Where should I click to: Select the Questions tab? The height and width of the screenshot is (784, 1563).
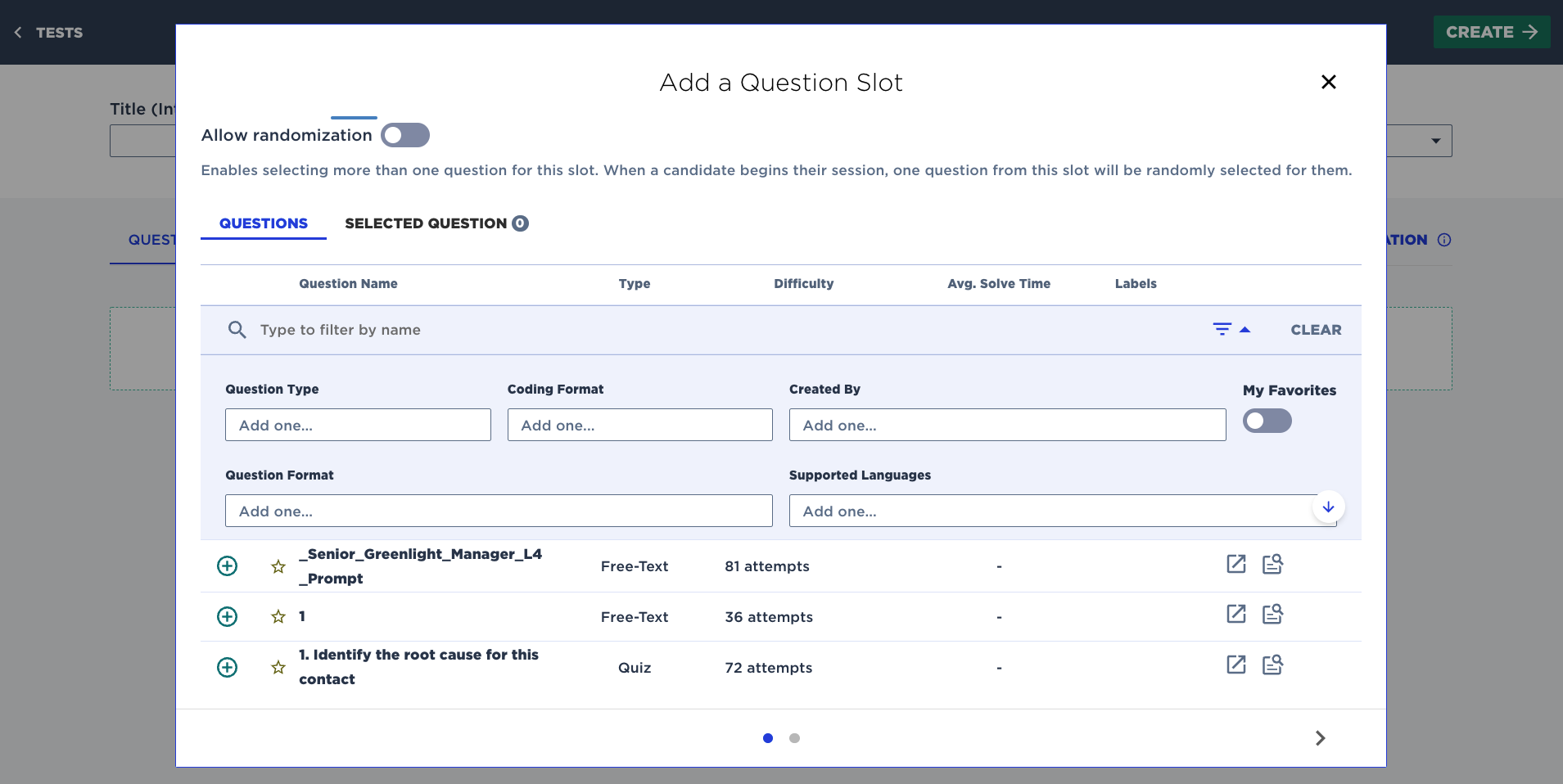(263, 223)
